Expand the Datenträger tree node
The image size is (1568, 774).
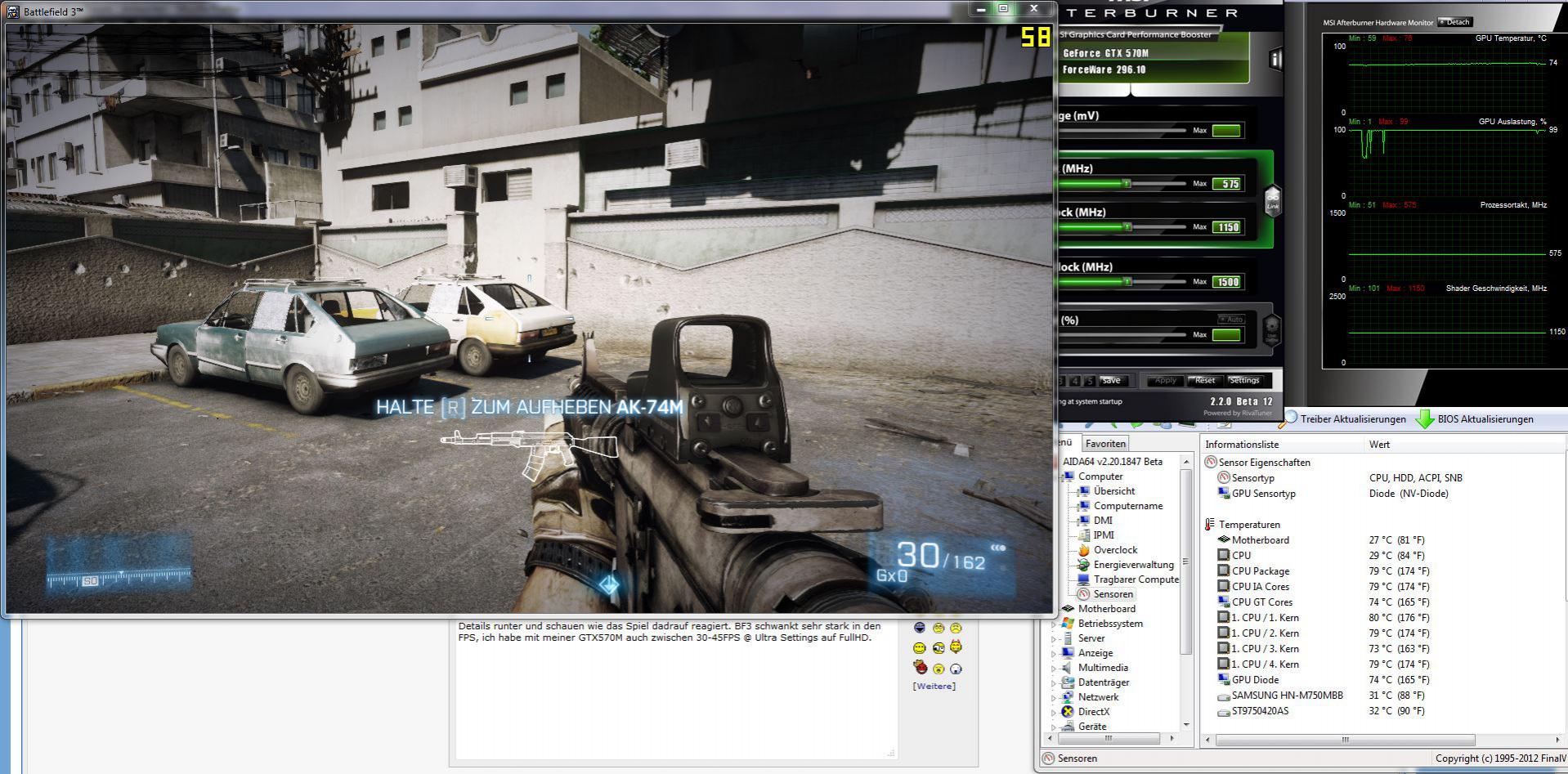pyautogui.click(x=1053, y=682)
